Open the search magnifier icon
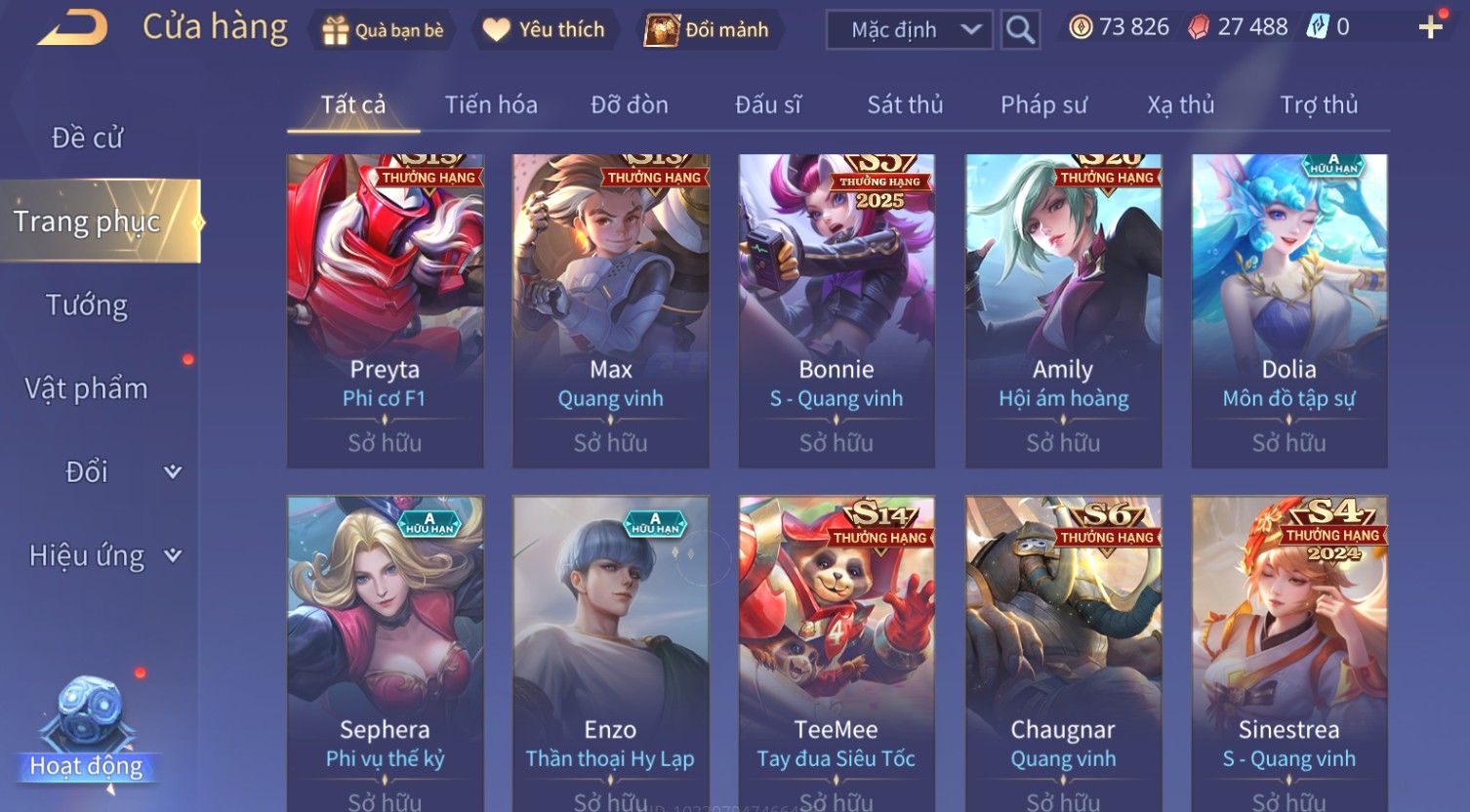This screenshot has width=1470, height=812. pos(1020,29)
